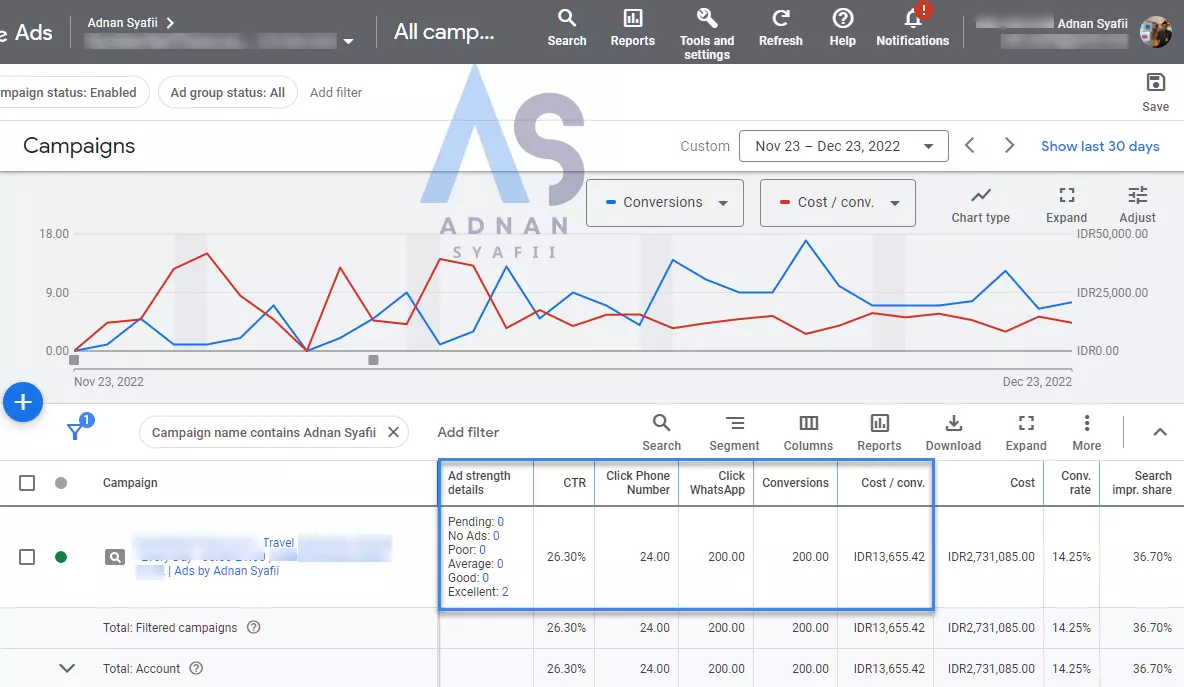
Task: Open the Cost / conv. metric dropdown
Action: [837, 202]
